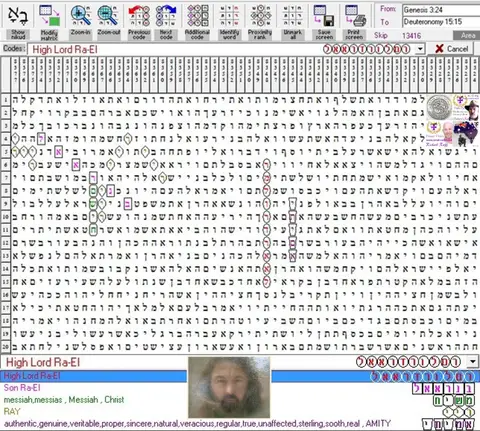This screenshot has width=480, height=431.
Task: Activate the Identify word tool
Action: pyautogui.click(x=229, y=15)
